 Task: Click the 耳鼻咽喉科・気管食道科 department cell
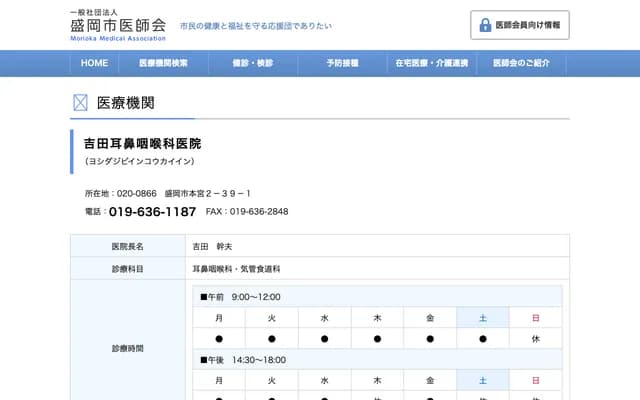[x=236, y=269]
